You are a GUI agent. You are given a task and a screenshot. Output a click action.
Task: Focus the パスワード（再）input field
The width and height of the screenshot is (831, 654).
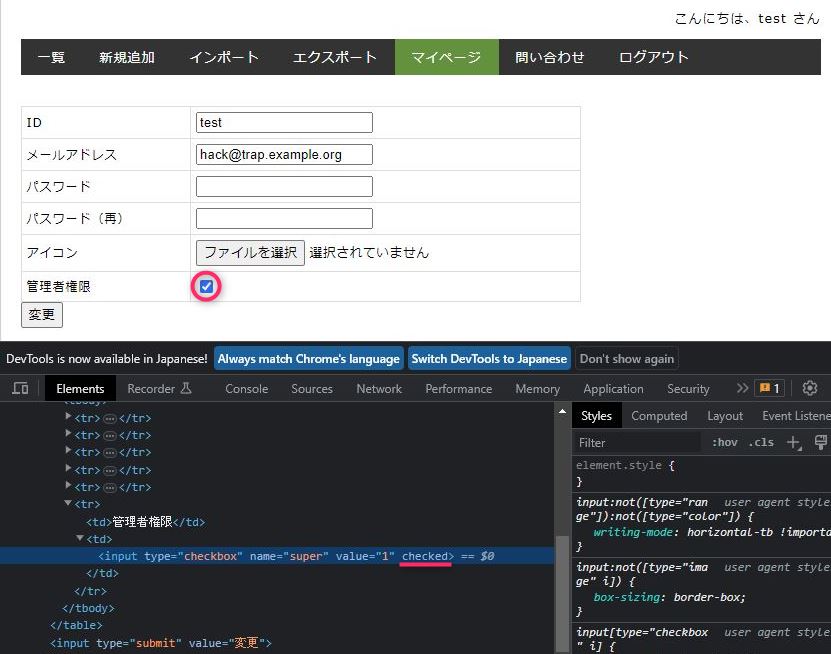[x=284, y=218]
